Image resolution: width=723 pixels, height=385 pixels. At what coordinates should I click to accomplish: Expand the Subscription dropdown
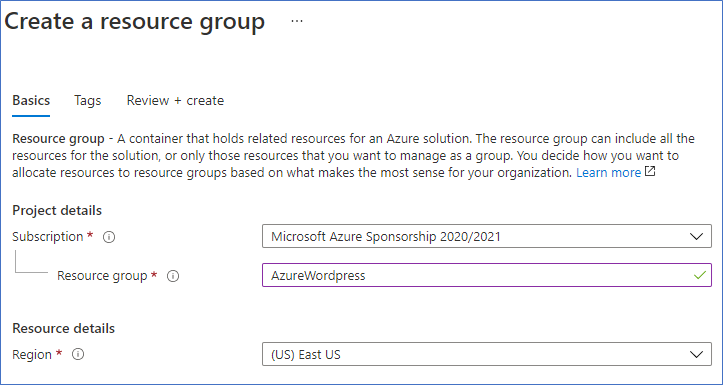pos(487,237)
